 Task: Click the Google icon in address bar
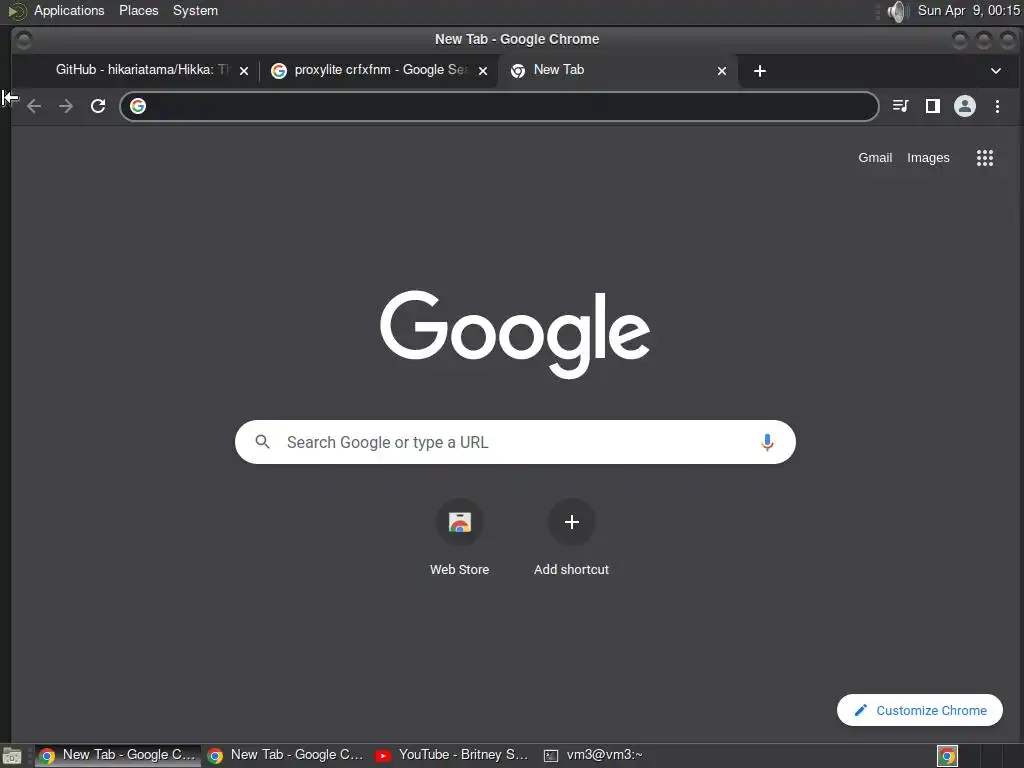(138, 106)
